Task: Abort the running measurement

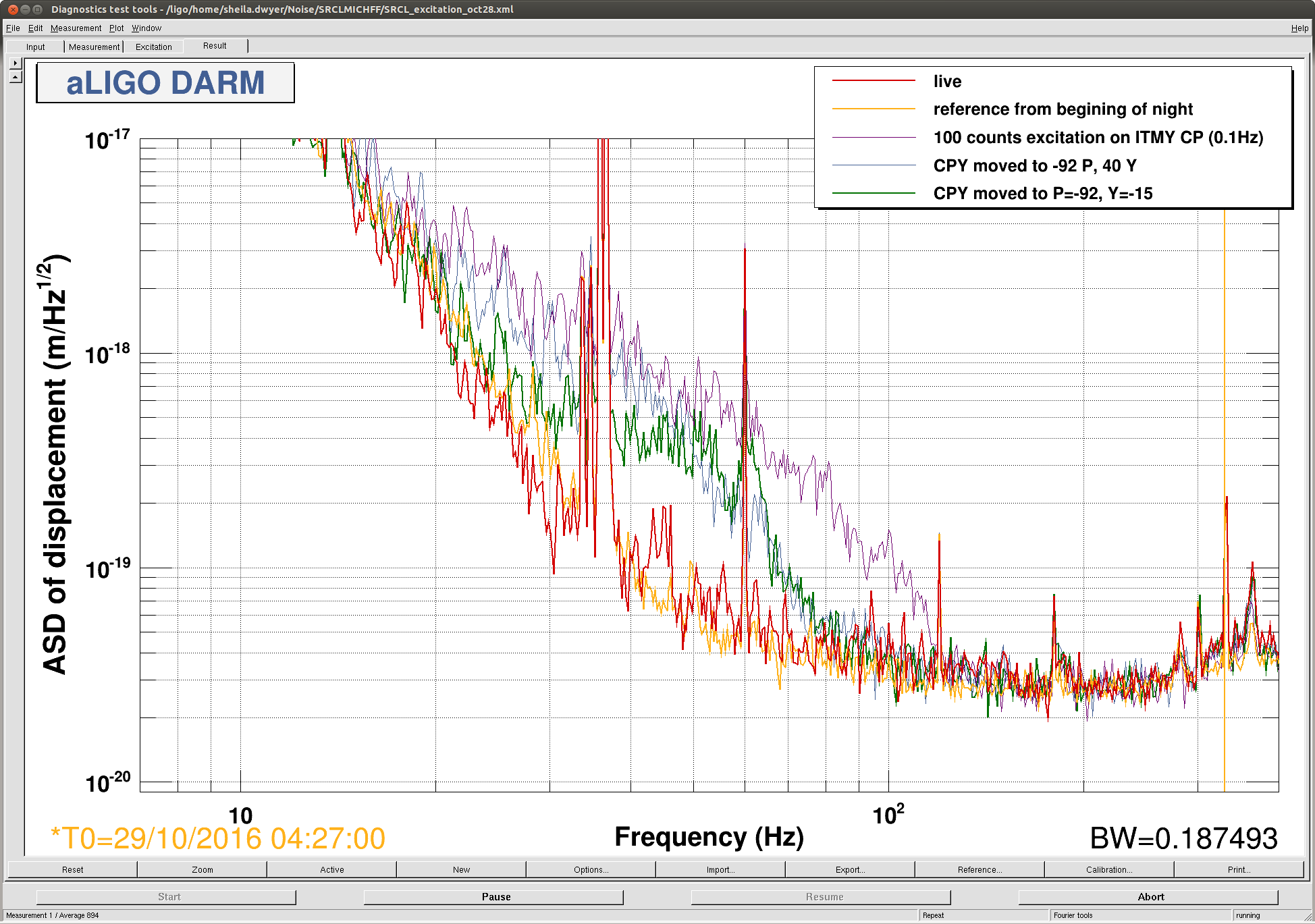Action: click(x=1148, y=896)
